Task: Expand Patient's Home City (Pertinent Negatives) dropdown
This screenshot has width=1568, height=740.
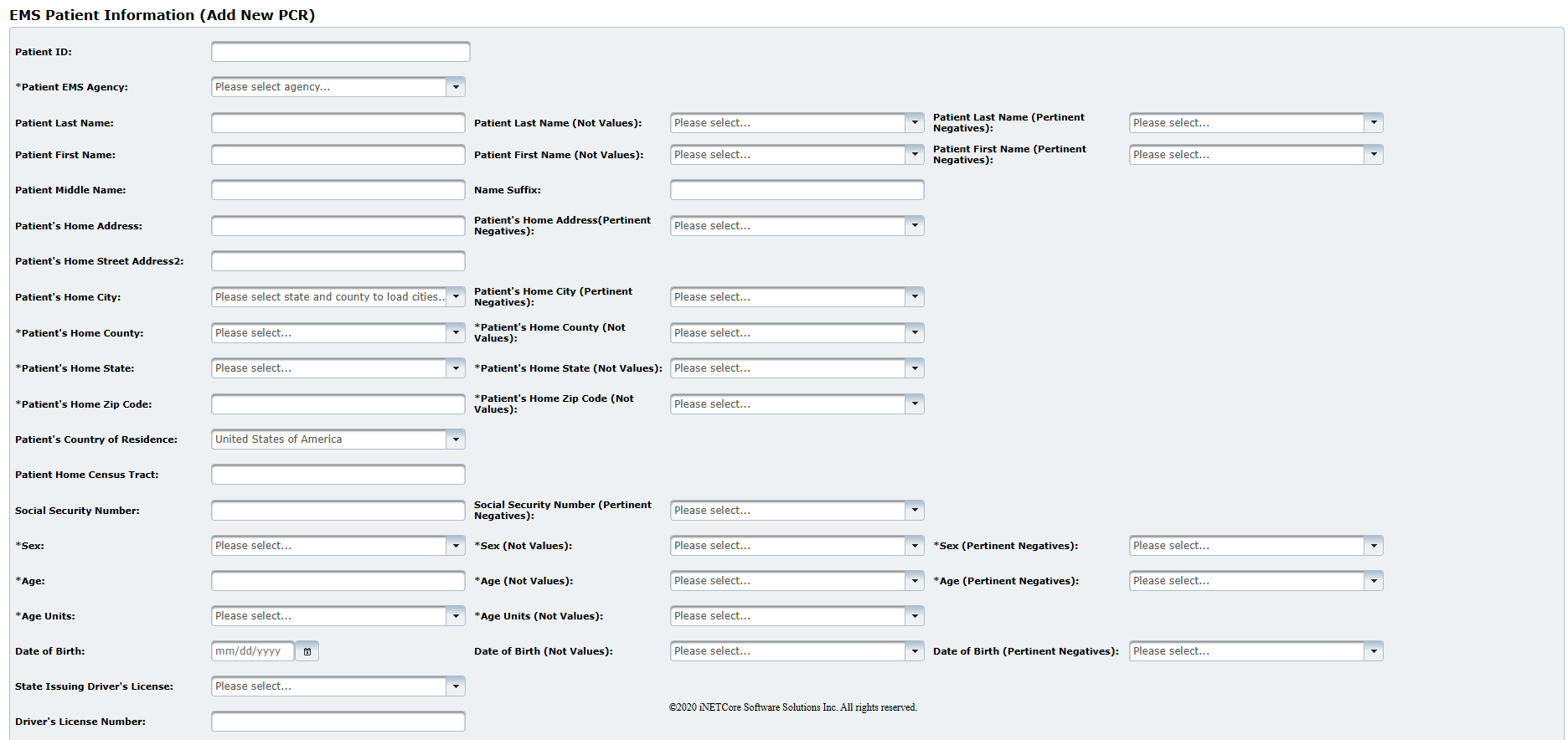Action: (x=797, y=297)
